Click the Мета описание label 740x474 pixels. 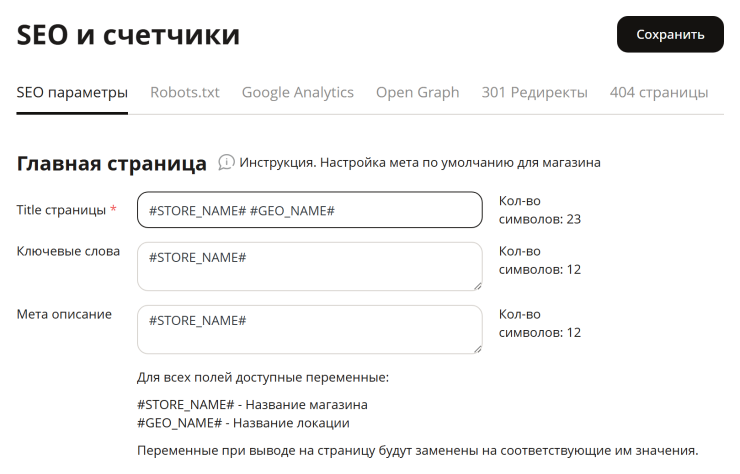(x=64, y=314)
